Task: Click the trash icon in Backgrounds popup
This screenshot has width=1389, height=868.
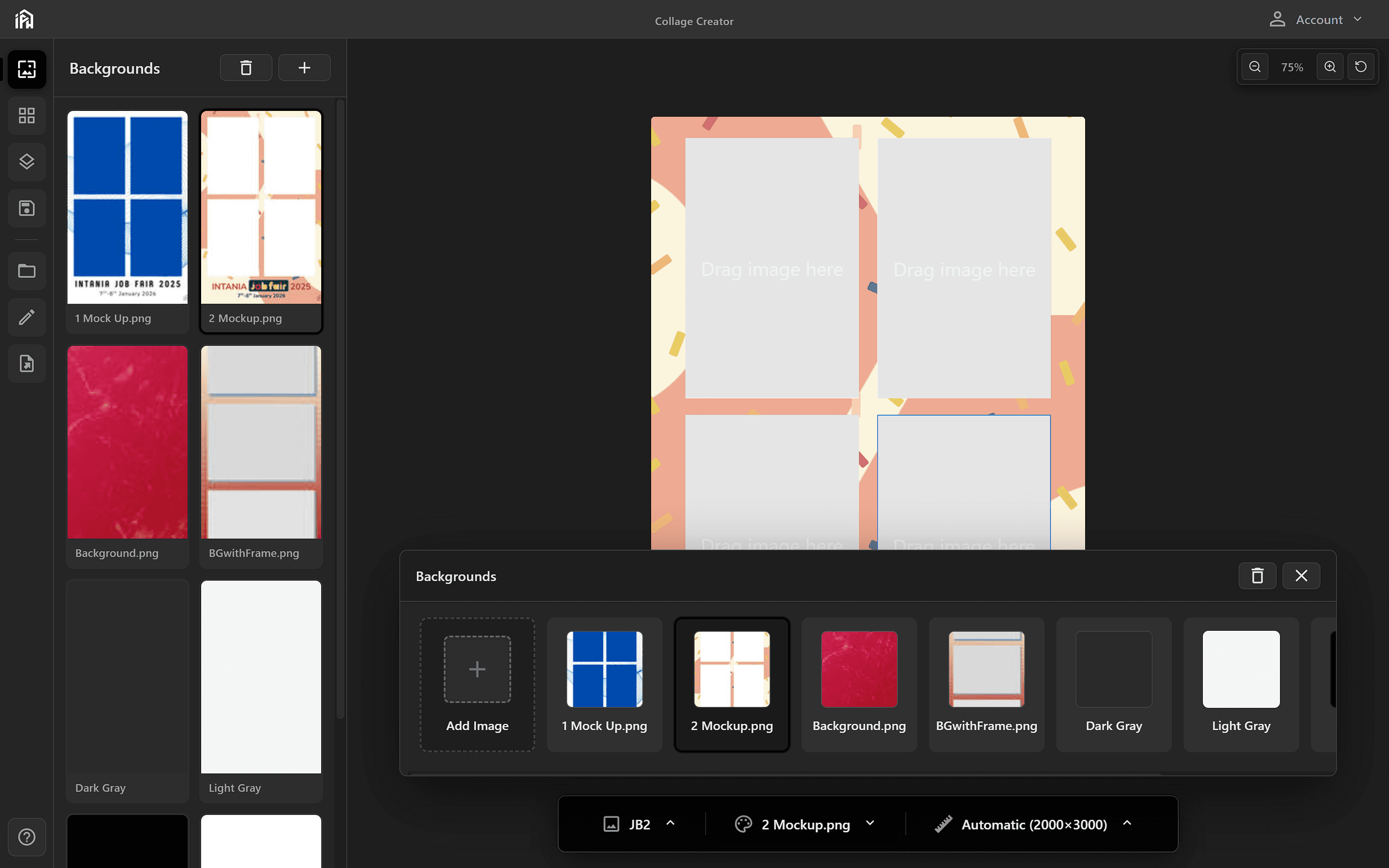Action: tap(1257, 576)
